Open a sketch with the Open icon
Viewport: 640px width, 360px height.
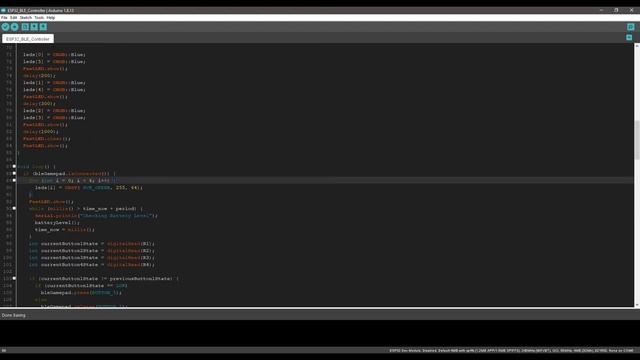(x=34, y=27)
